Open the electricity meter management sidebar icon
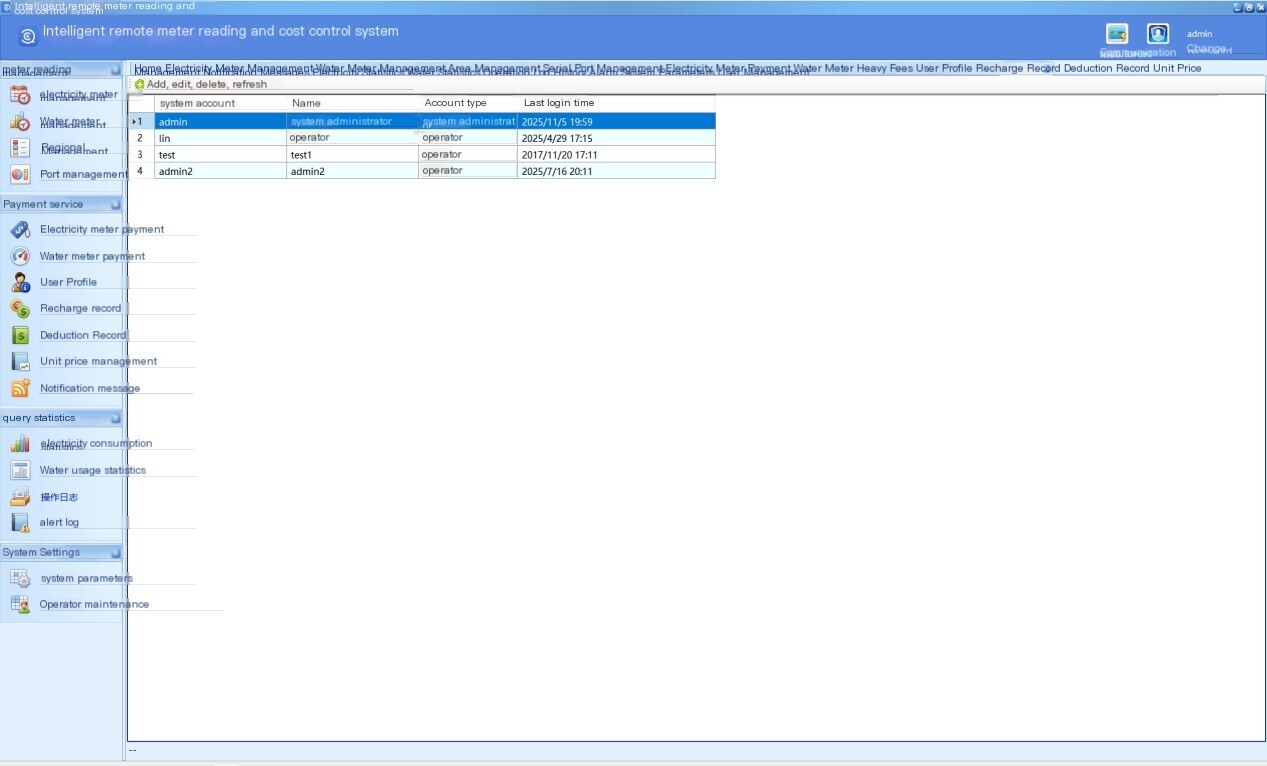Screen dimensions: 1267x766 click(20, 95)
